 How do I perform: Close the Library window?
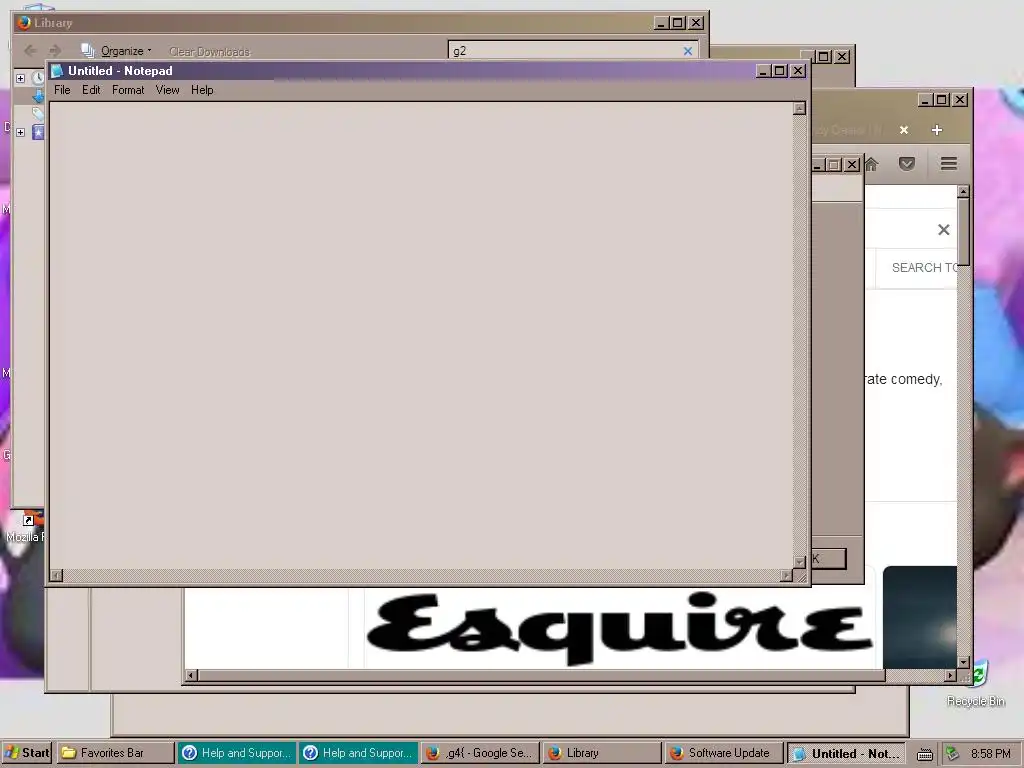click(696, 23)
